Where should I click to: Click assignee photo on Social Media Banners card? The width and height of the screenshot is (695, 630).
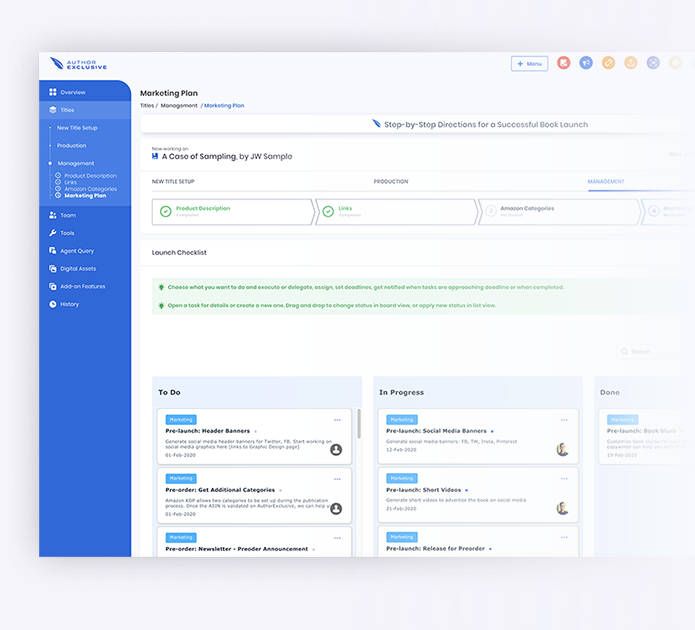click(x=562, y=450)
